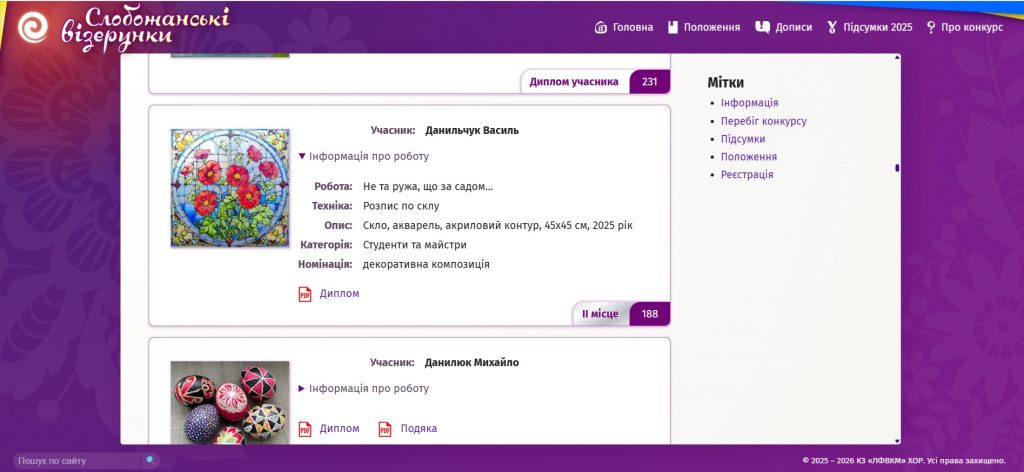Click the Пошук по сайту search field

tap(78, 461)
